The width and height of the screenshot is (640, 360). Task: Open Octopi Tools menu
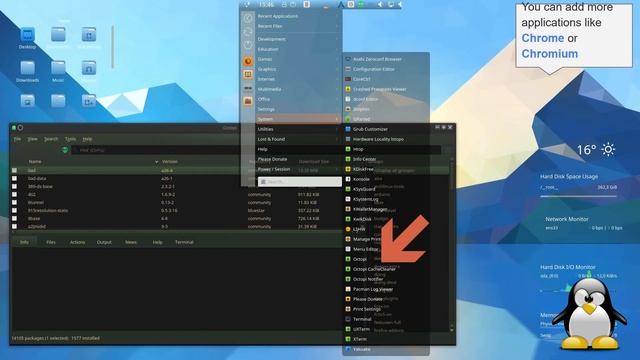pyautogui.click(x=70, y=139)
